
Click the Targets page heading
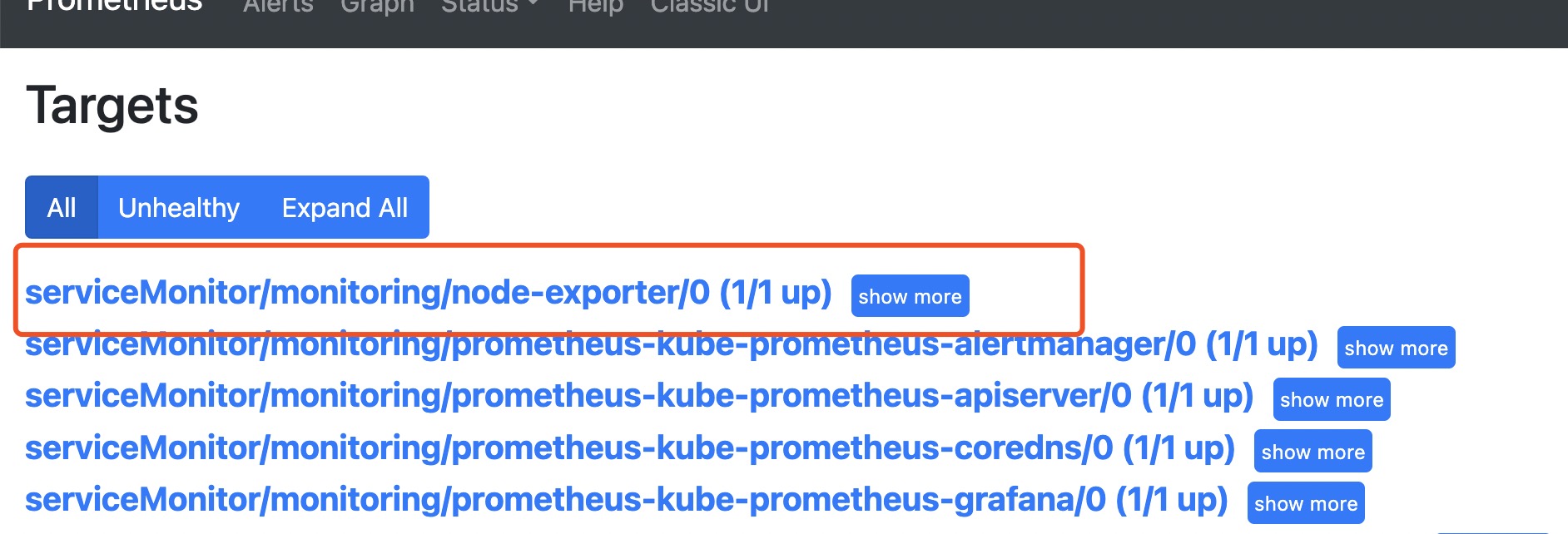(x=112, y=106)
